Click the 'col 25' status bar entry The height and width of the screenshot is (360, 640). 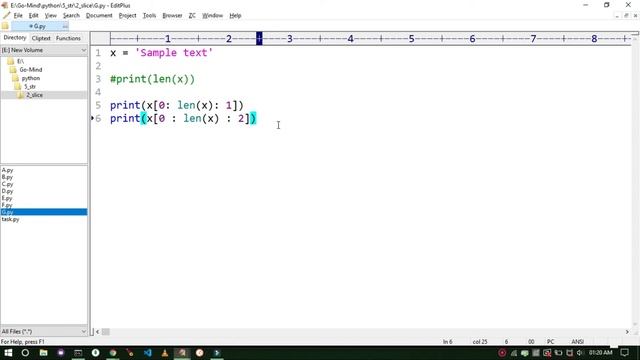(x=480, y=342)
